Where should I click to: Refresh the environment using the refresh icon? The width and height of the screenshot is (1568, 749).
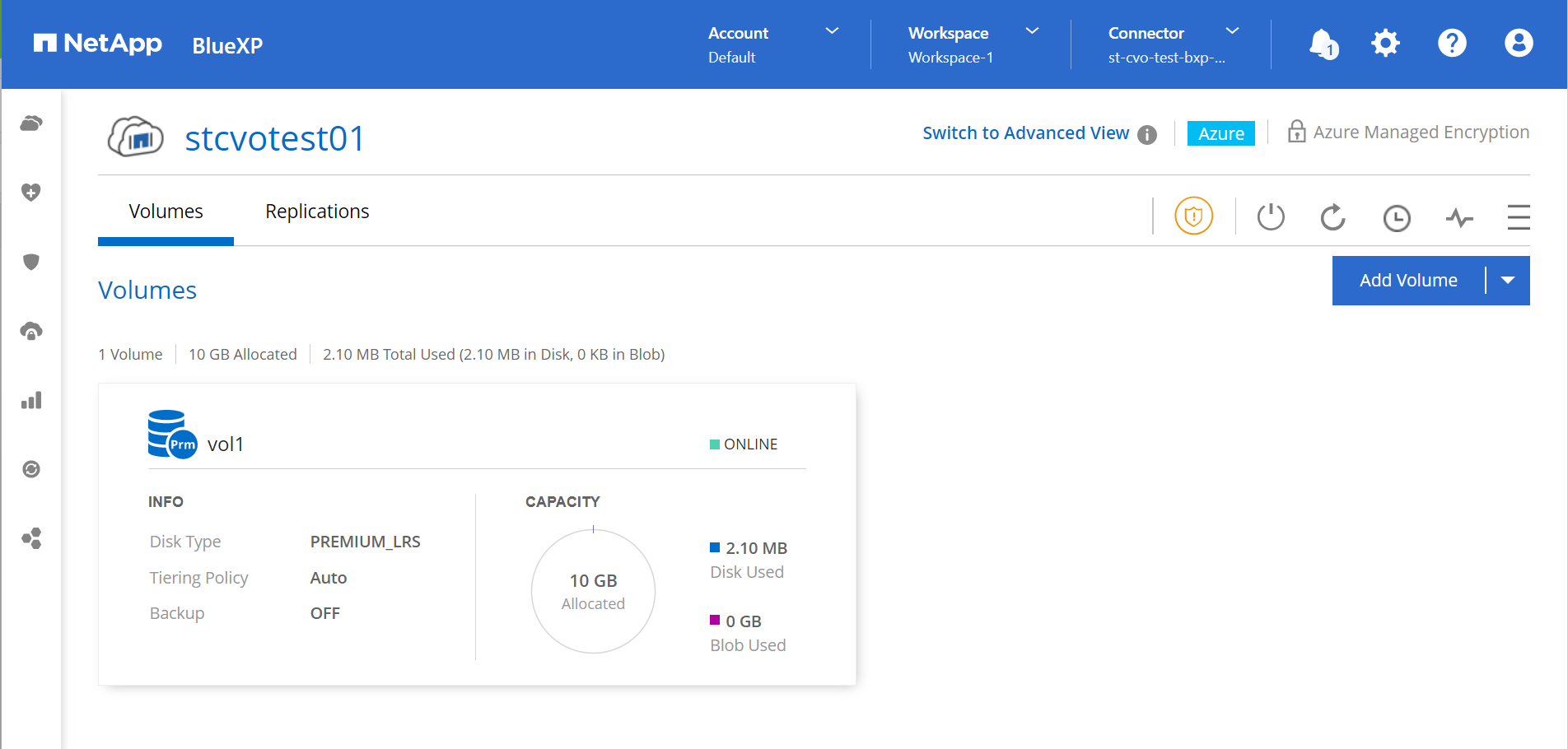coord(1332,217)
